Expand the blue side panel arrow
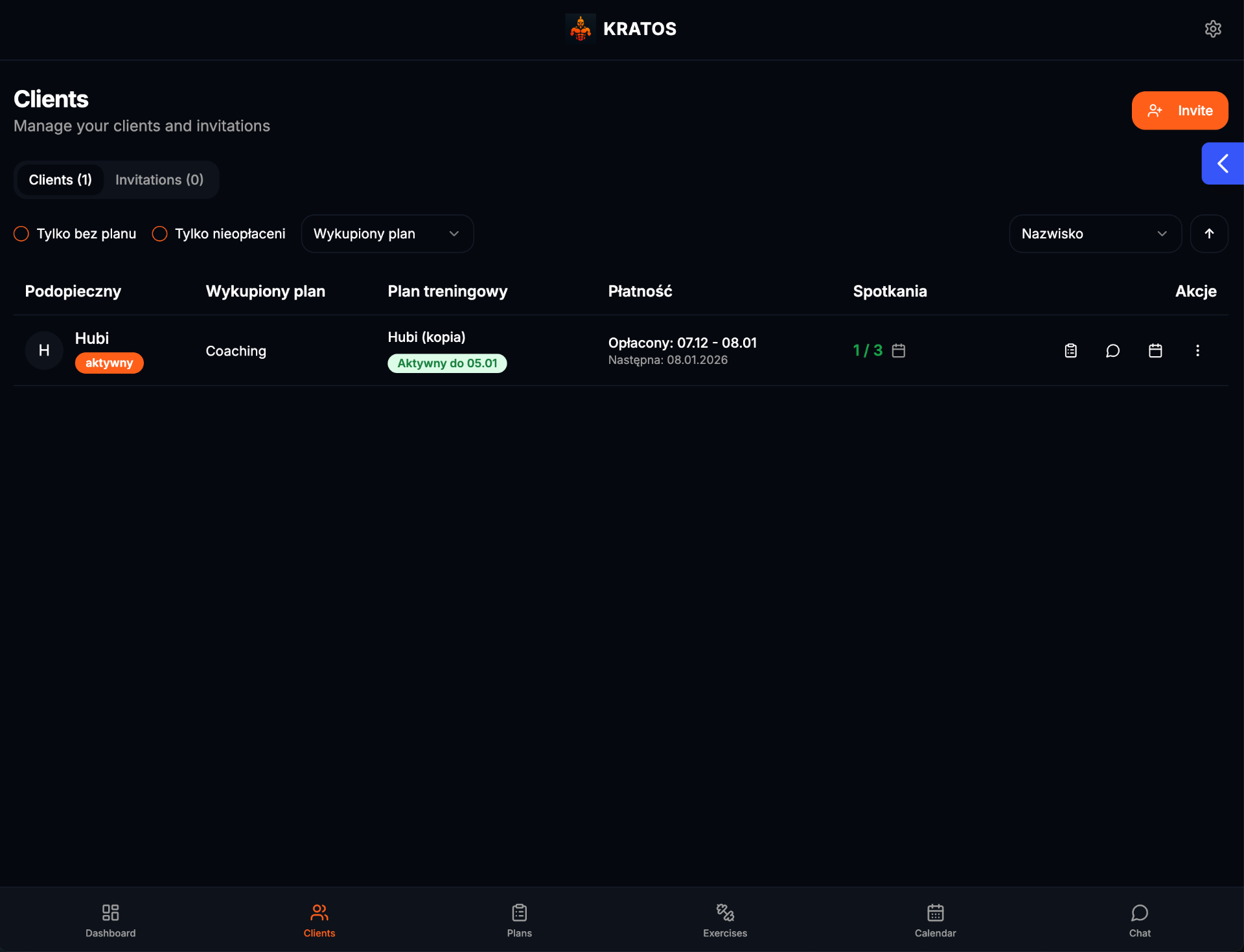Viewport: 1244px width, 952px height. coord(1223,163)
